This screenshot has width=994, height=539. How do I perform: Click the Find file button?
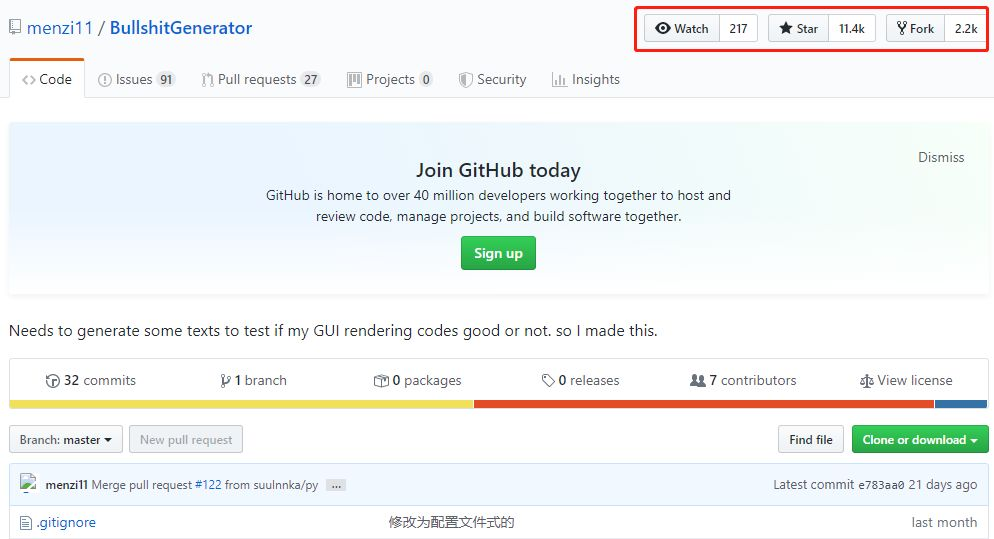point(811,439)
